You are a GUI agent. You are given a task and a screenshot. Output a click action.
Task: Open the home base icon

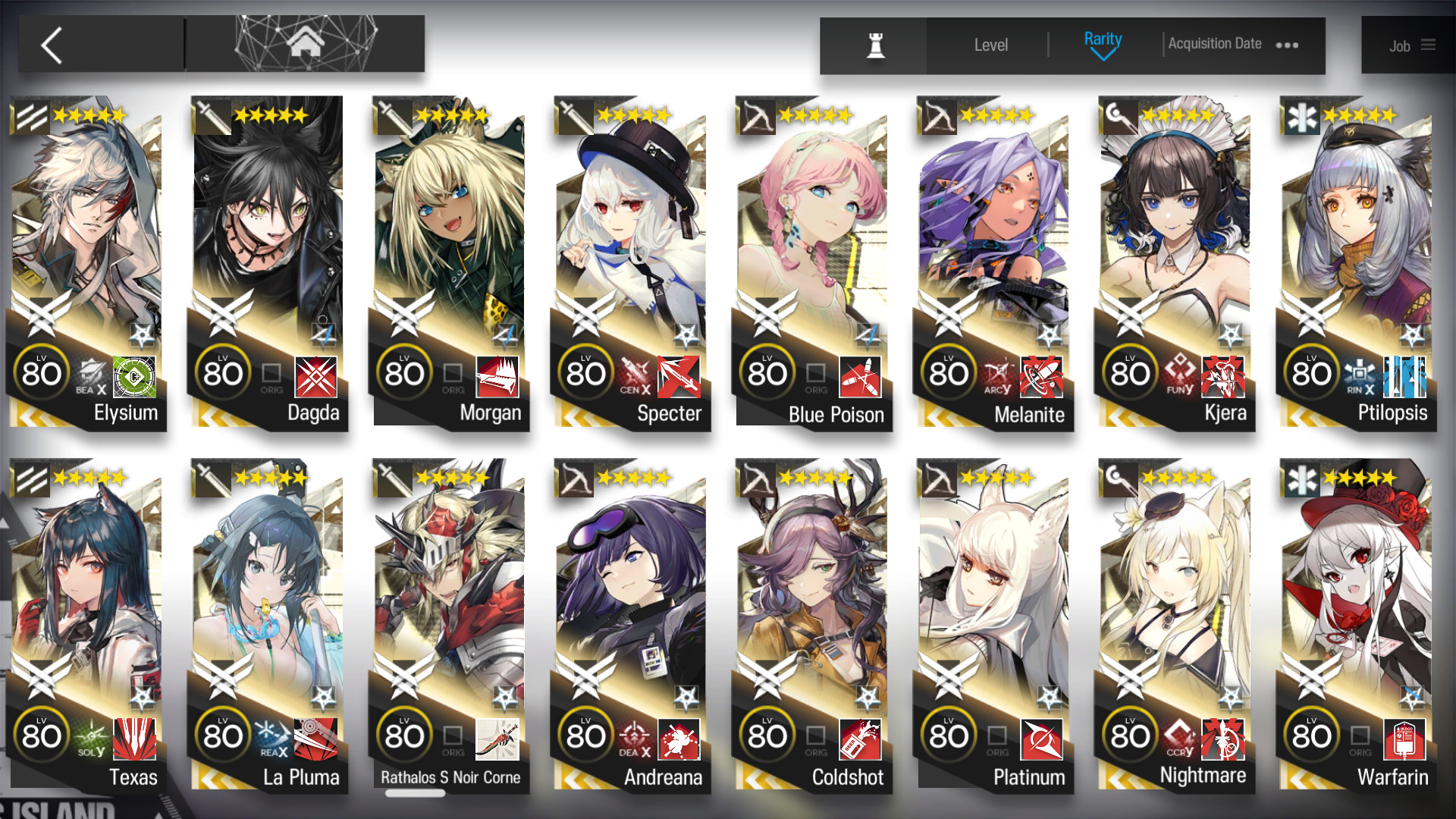coord(306,42)
